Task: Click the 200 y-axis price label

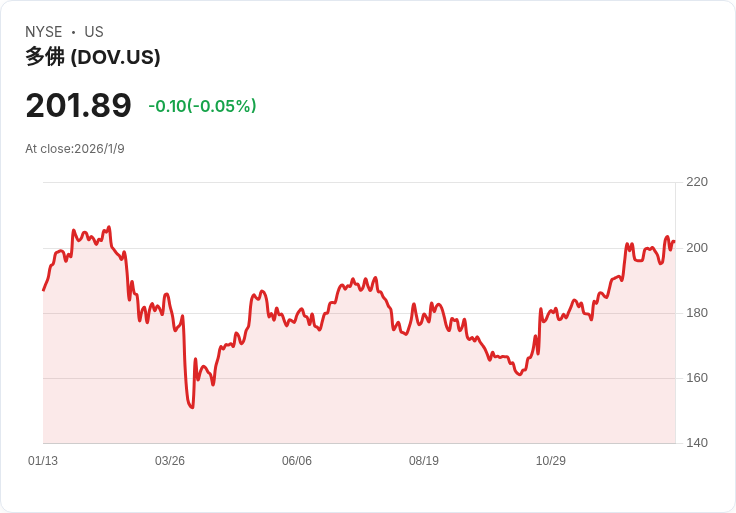Action: (697, 248)
